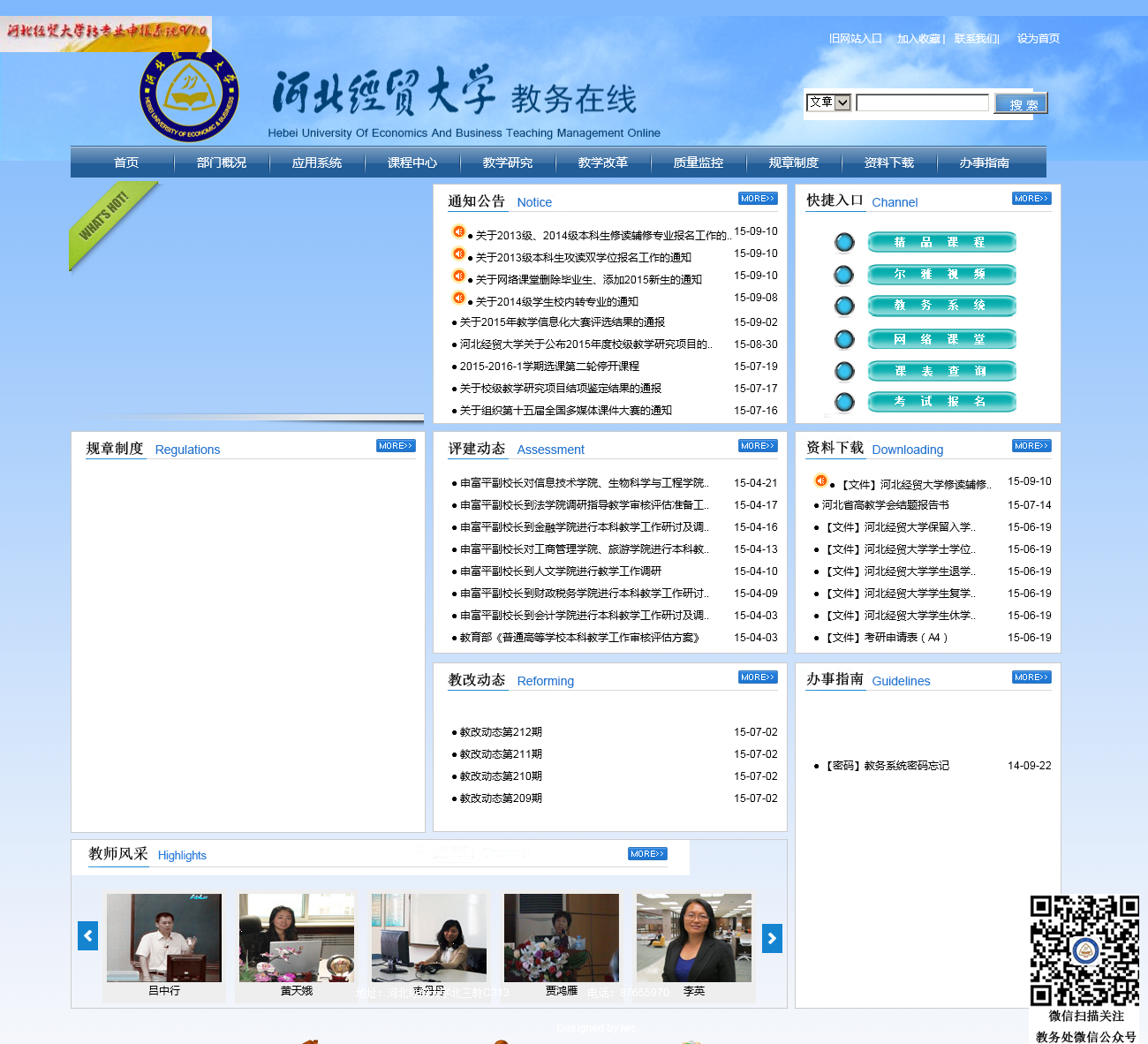Open 河北省高教学会结题报告书 download
The image size is (1148, 1044).
point(886,505)
